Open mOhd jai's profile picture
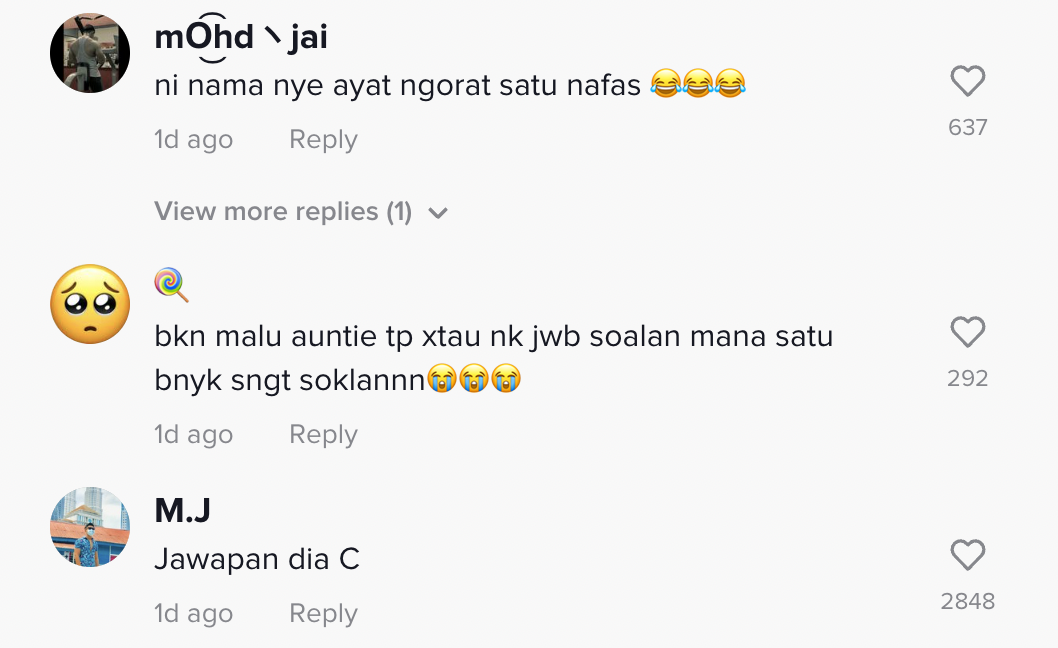 click(90, 53)
